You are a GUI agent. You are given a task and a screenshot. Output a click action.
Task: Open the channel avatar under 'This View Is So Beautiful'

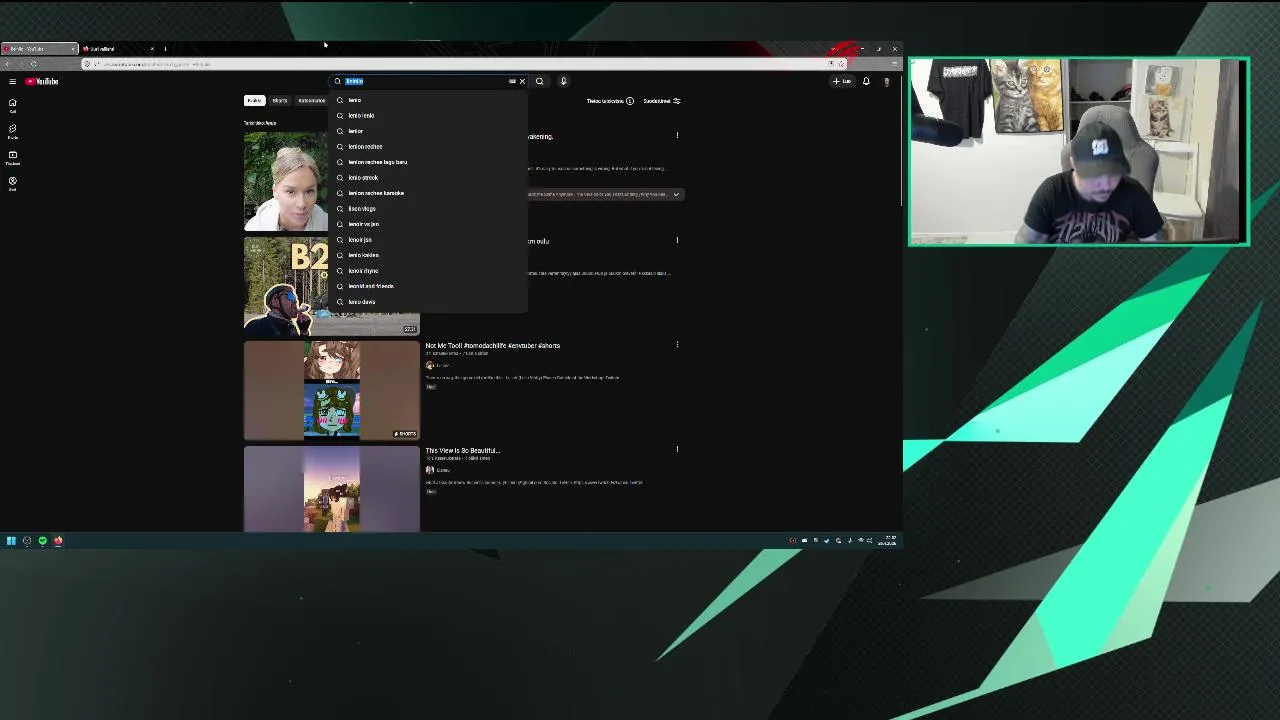pyautogui.click(x=430, y=470)
